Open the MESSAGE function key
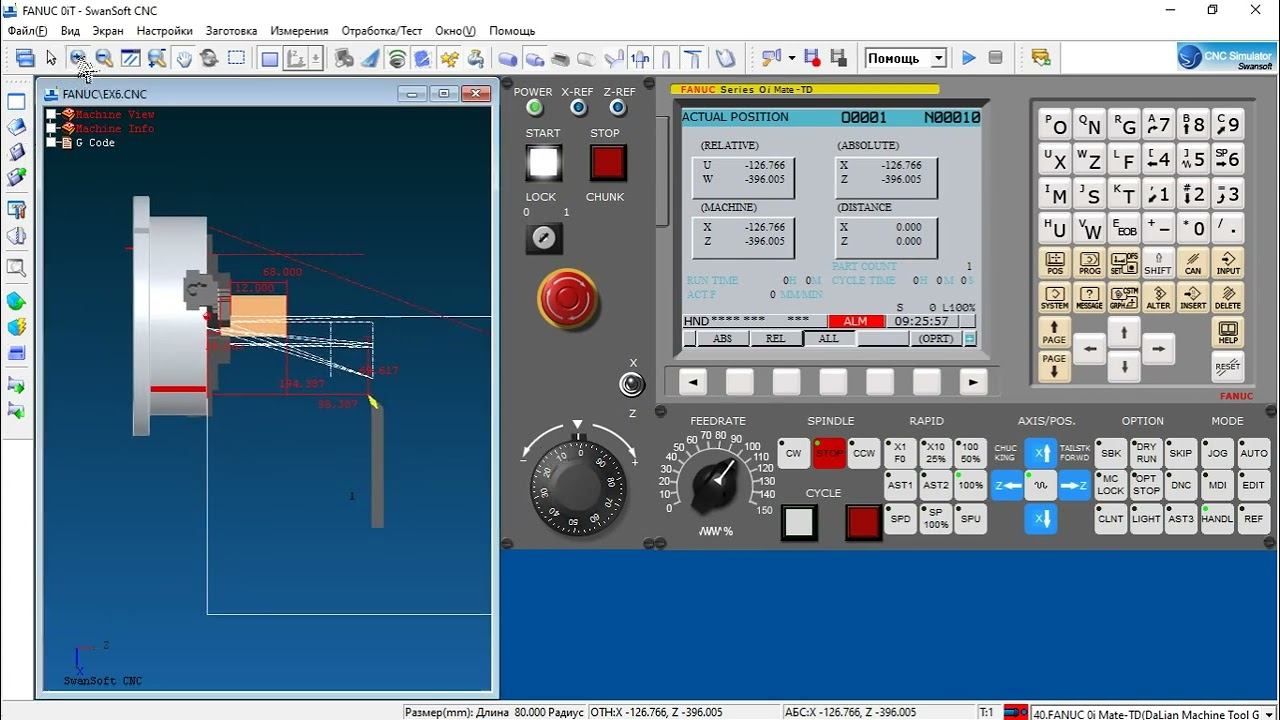The height and width of the screenshot is (720, 1280). (x=1089, y=297)
